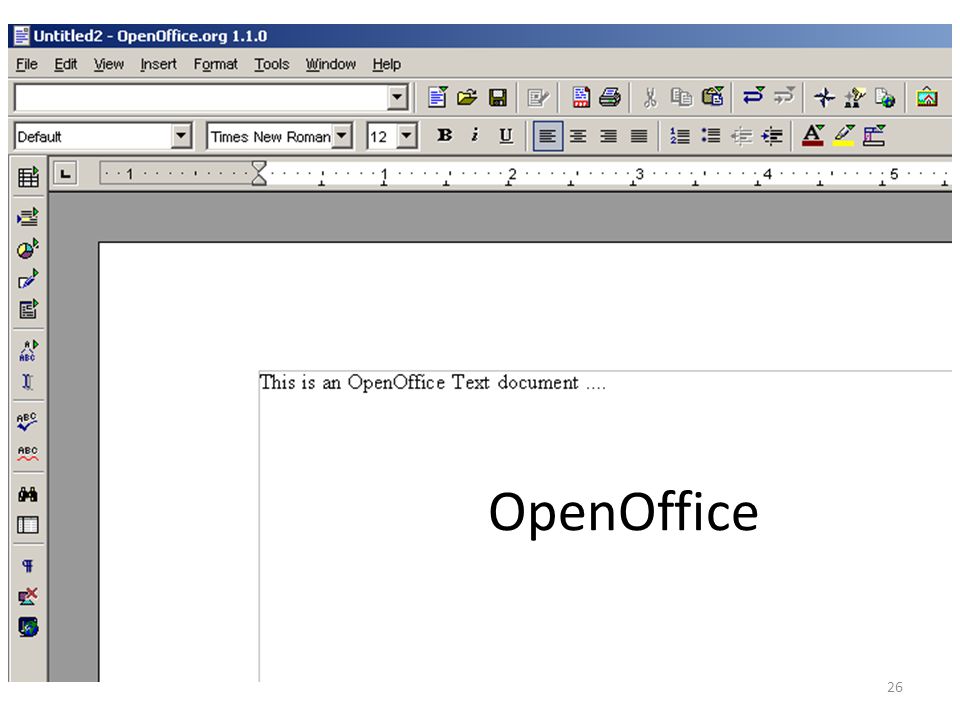Toggle the Graphics On/Off sidebar icon
Screen dimensions: 960x720
(28, 596)
